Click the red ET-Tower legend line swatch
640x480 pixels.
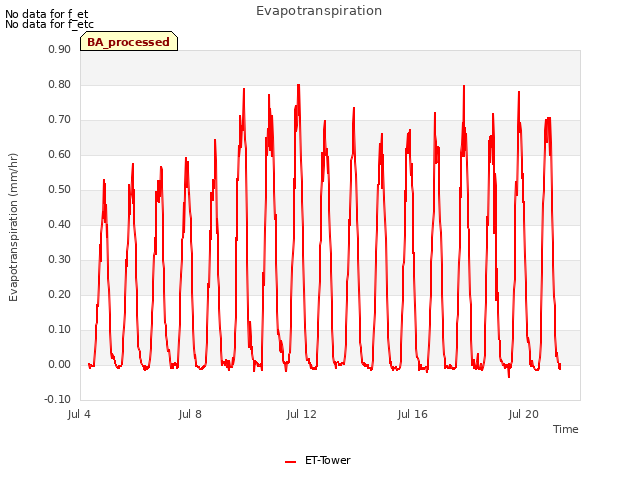290,462
